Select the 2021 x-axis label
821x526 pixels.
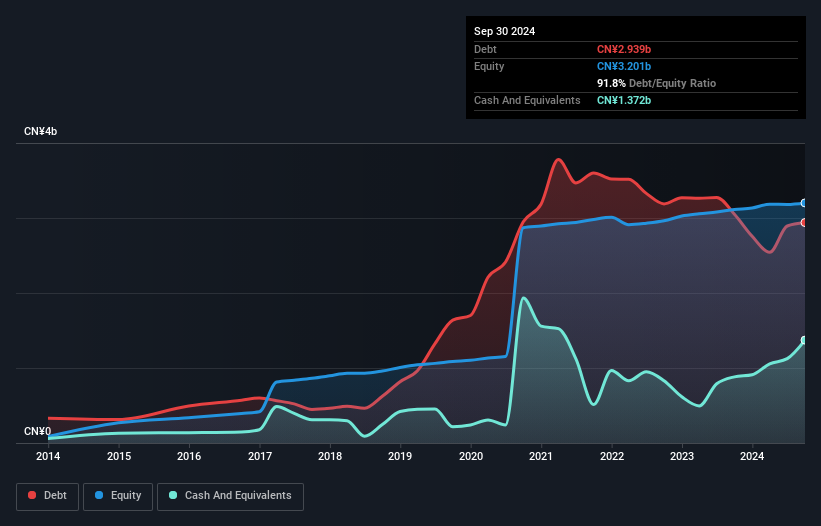point(541,456)
